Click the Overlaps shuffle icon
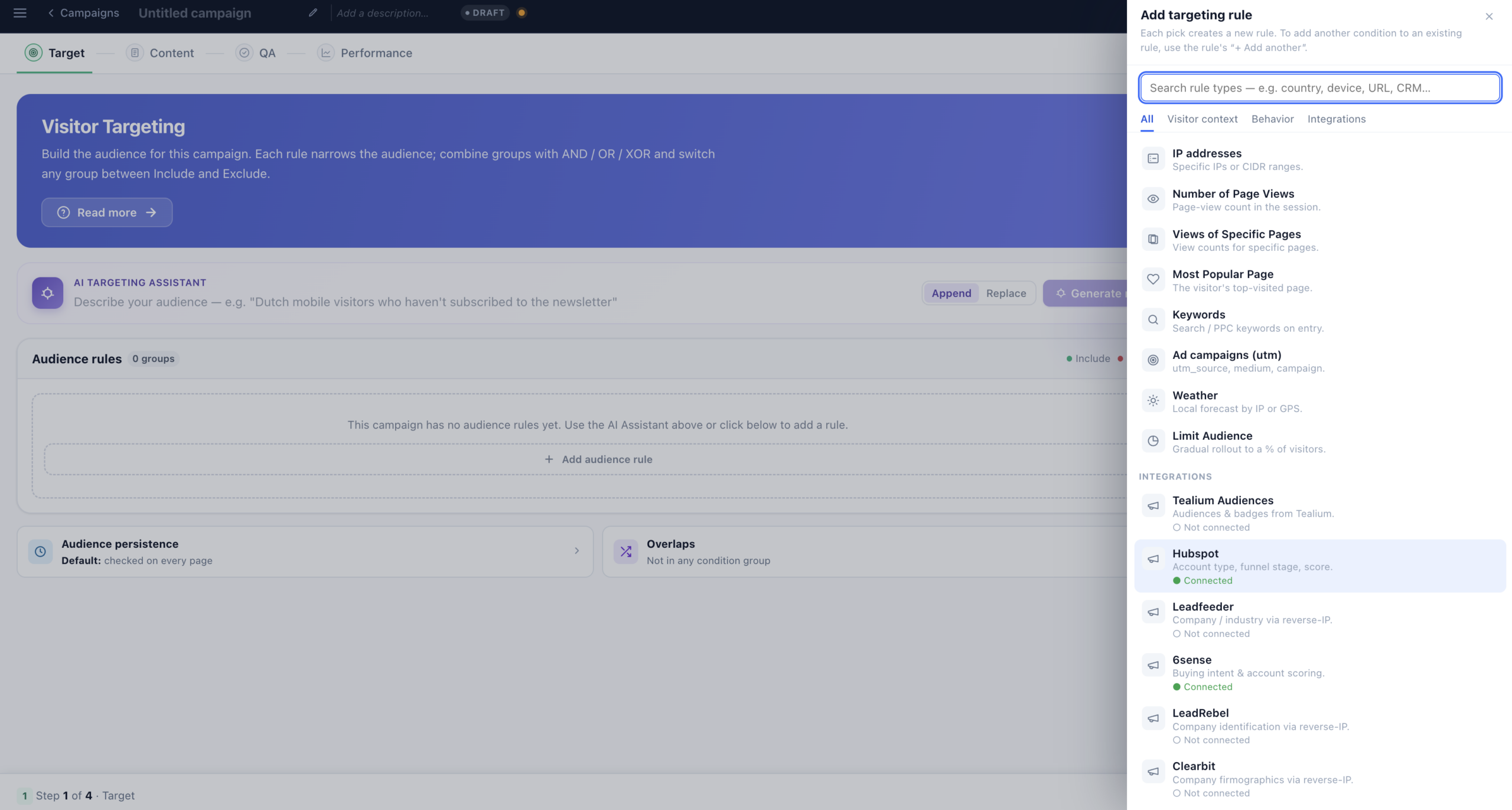This screenshot has height=810, width=1512. (x=625, y=551)
